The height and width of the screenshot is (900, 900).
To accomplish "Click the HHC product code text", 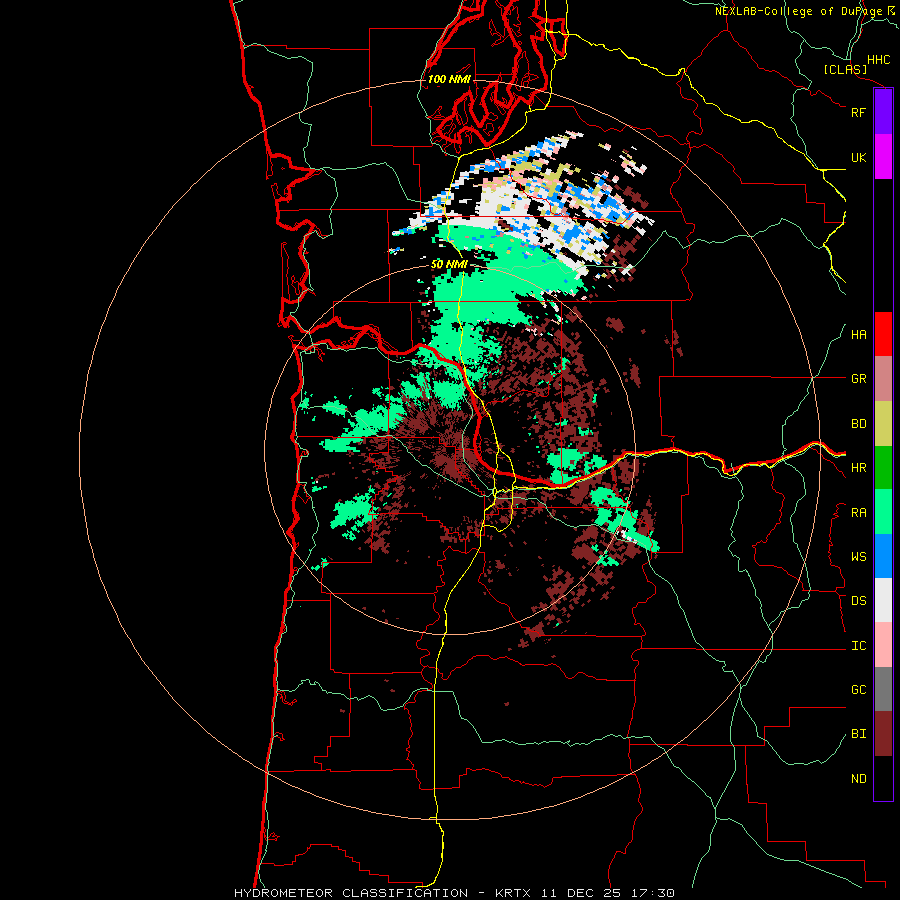I will pos(878,60).
